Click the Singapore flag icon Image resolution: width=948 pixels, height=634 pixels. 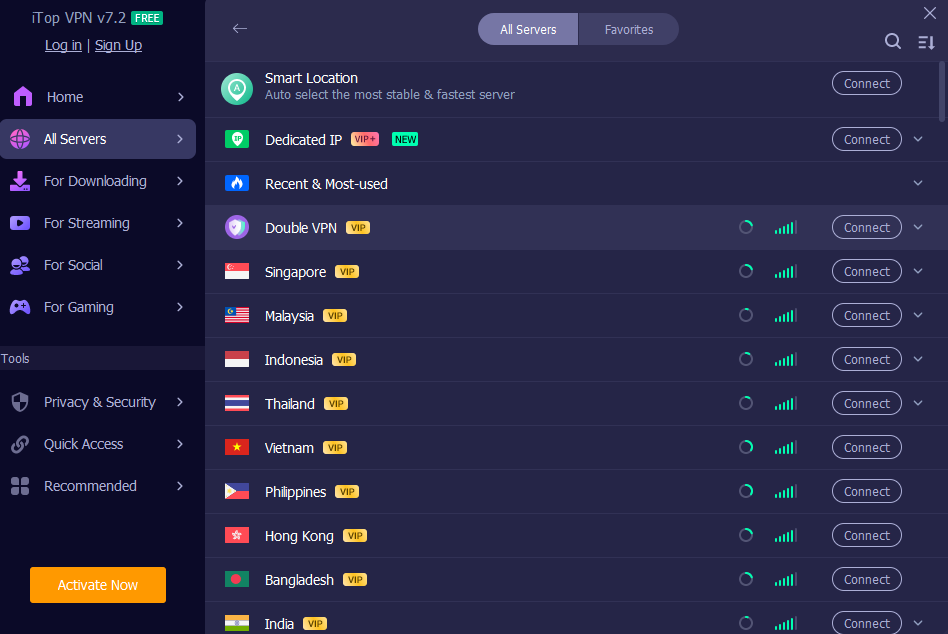(x=237, y=271)
